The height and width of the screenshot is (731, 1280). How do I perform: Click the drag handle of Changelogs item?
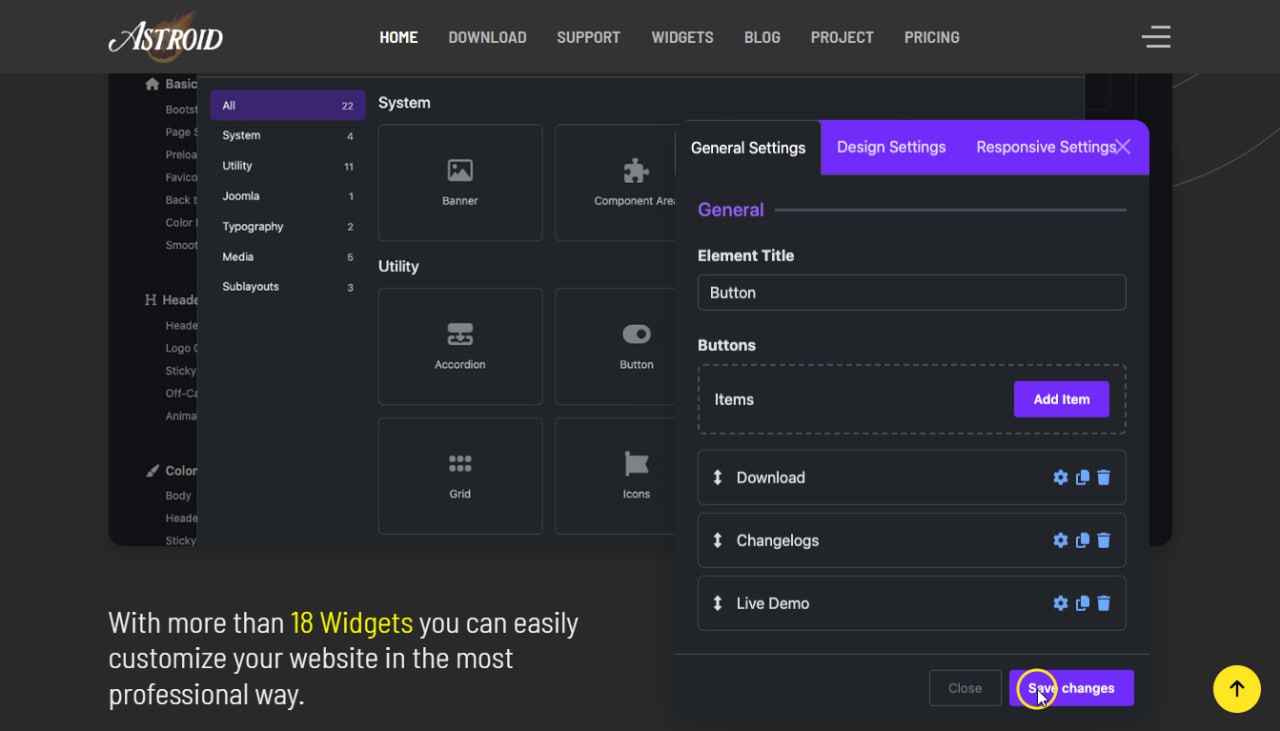pyautogui.click(x=717, y=541)
